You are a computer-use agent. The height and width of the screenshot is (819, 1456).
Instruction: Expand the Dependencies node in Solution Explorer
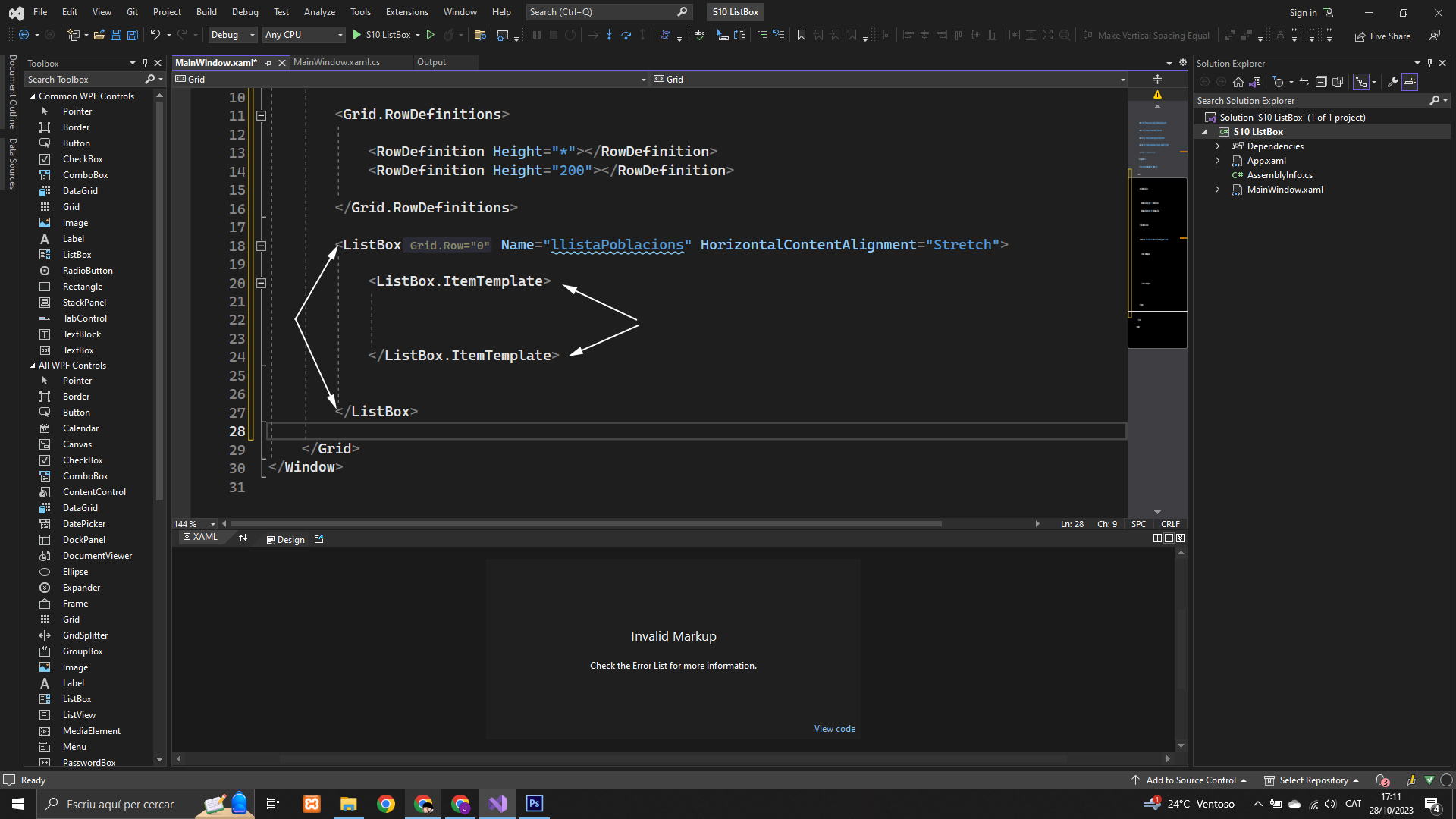(x=1217, y=146)
